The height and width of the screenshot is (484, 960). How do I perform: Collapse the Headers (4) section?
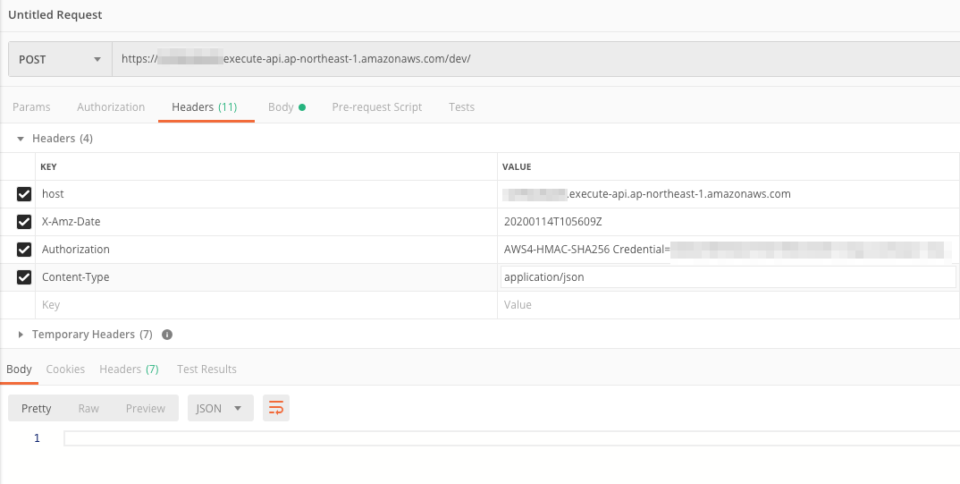[x=21, y=138]
